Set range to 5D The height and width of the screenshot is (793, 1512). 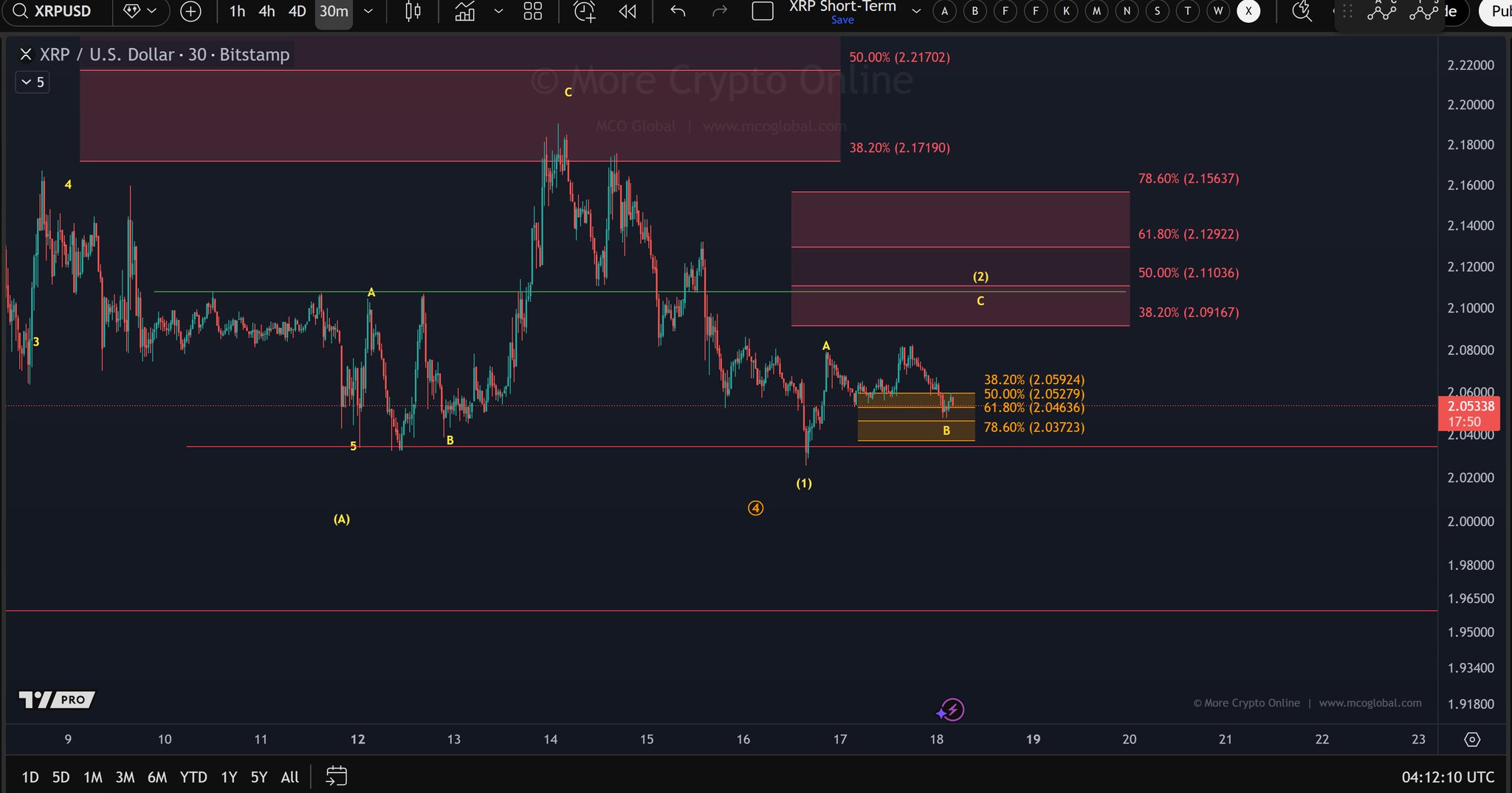coord(61,777)
